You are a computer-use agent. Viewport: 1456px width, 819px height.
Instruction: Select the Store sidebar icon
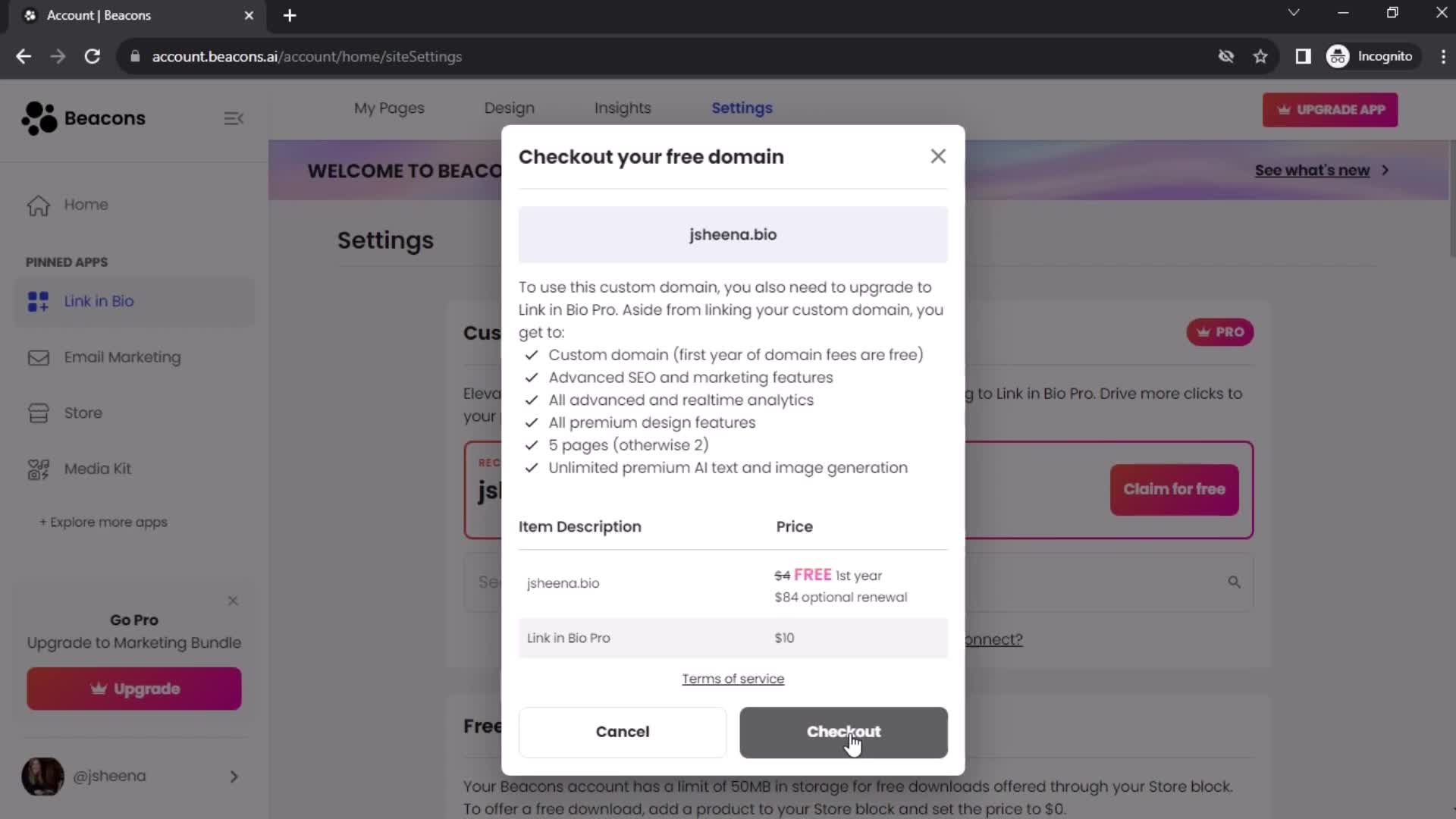pyautogui.click(x=38, y=412)
